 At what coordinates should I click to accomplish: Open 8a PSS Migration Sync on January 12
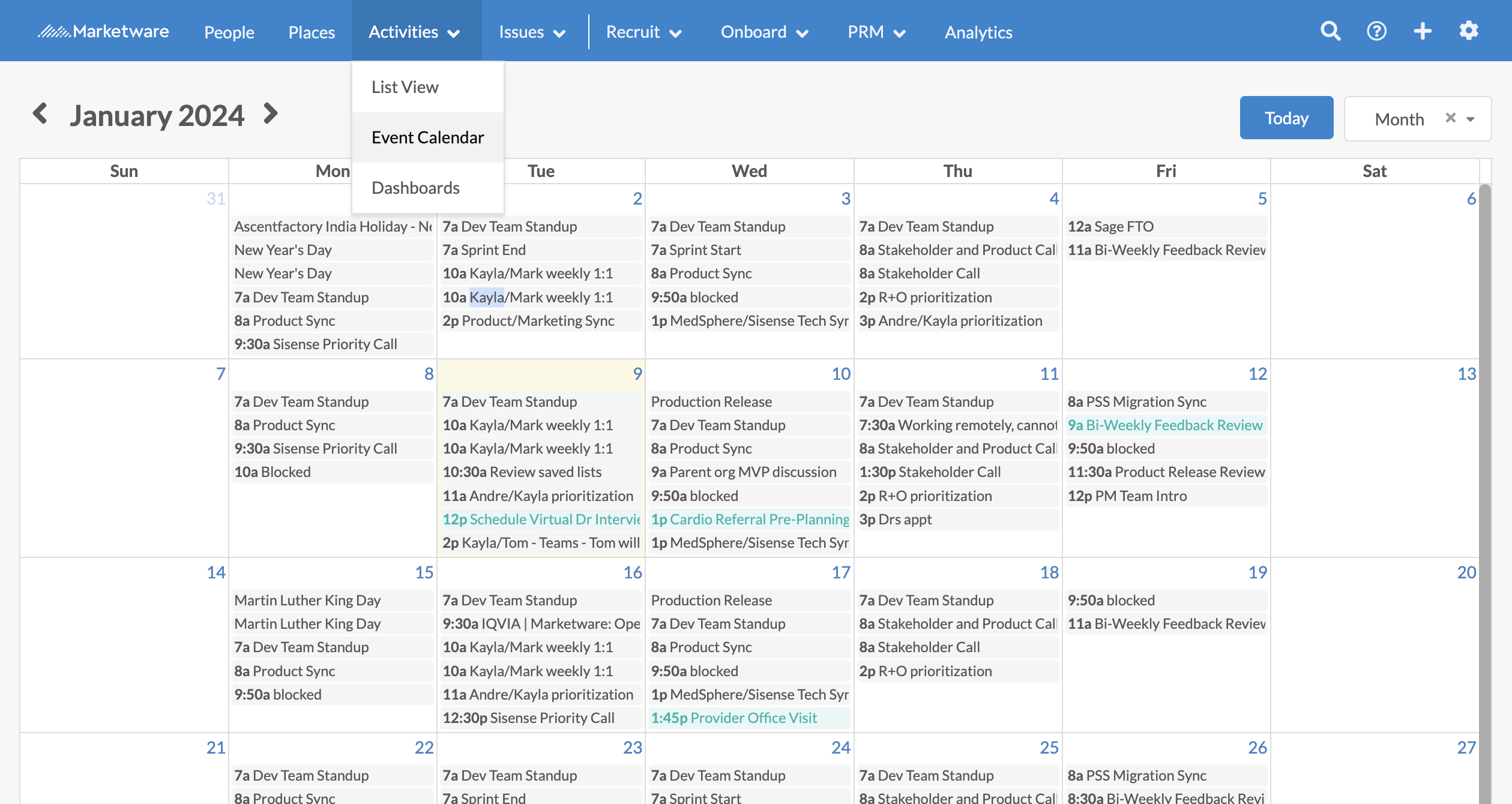pyautogui.click(x=1166, y=401)
